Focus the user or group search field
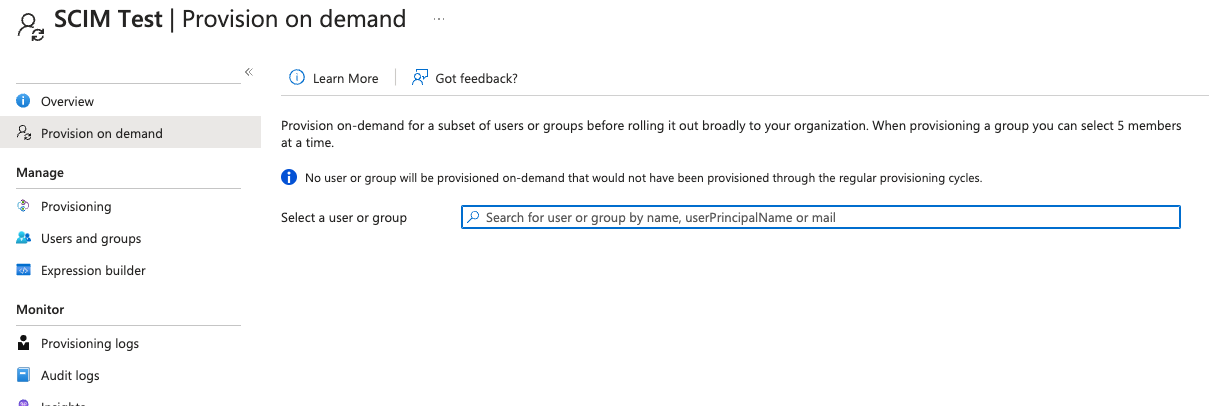The height and width of the screenshot is (406, 1209). (821, 217)
